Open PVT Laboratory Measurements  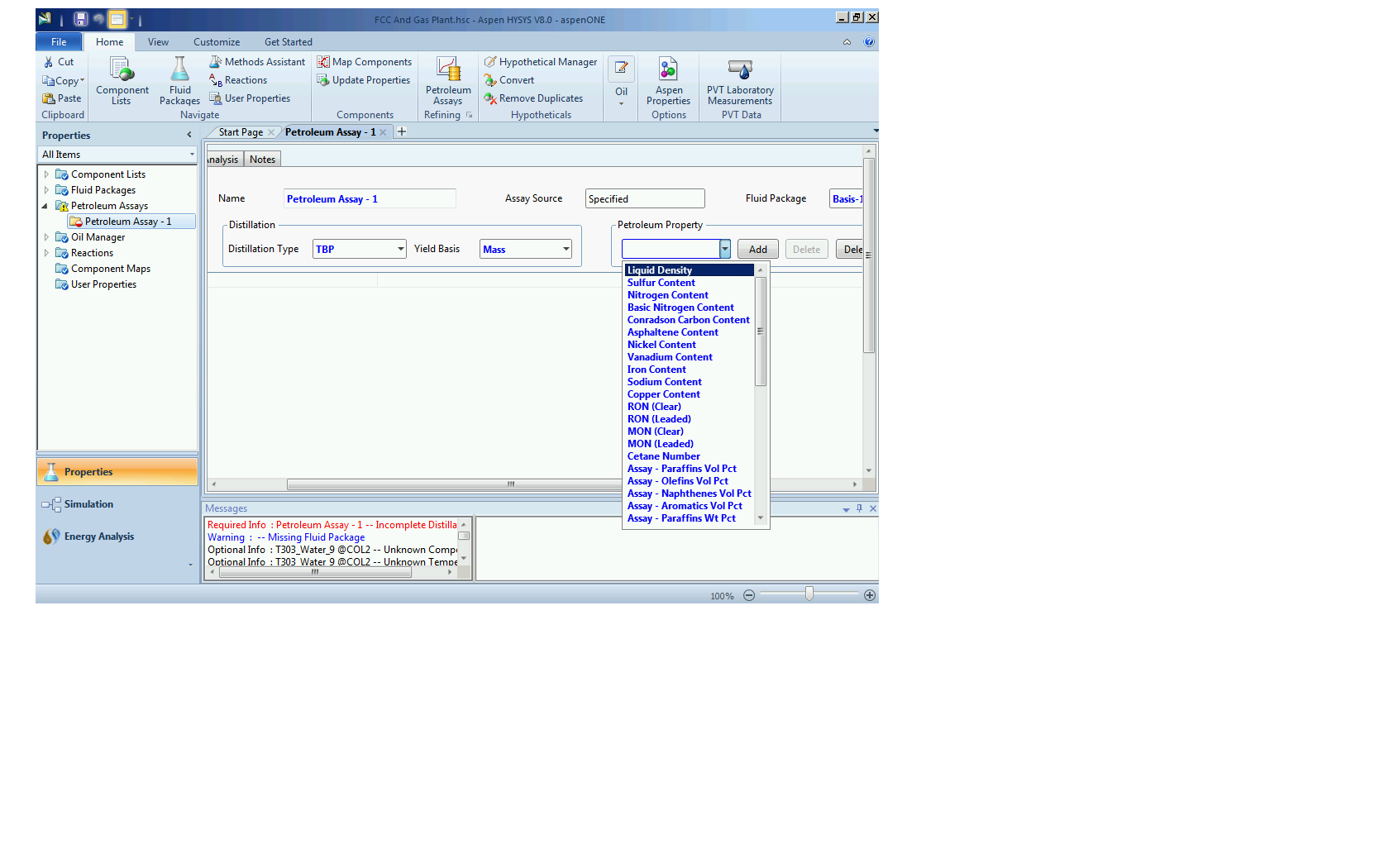pyautogui.click(x=740, y=80)
